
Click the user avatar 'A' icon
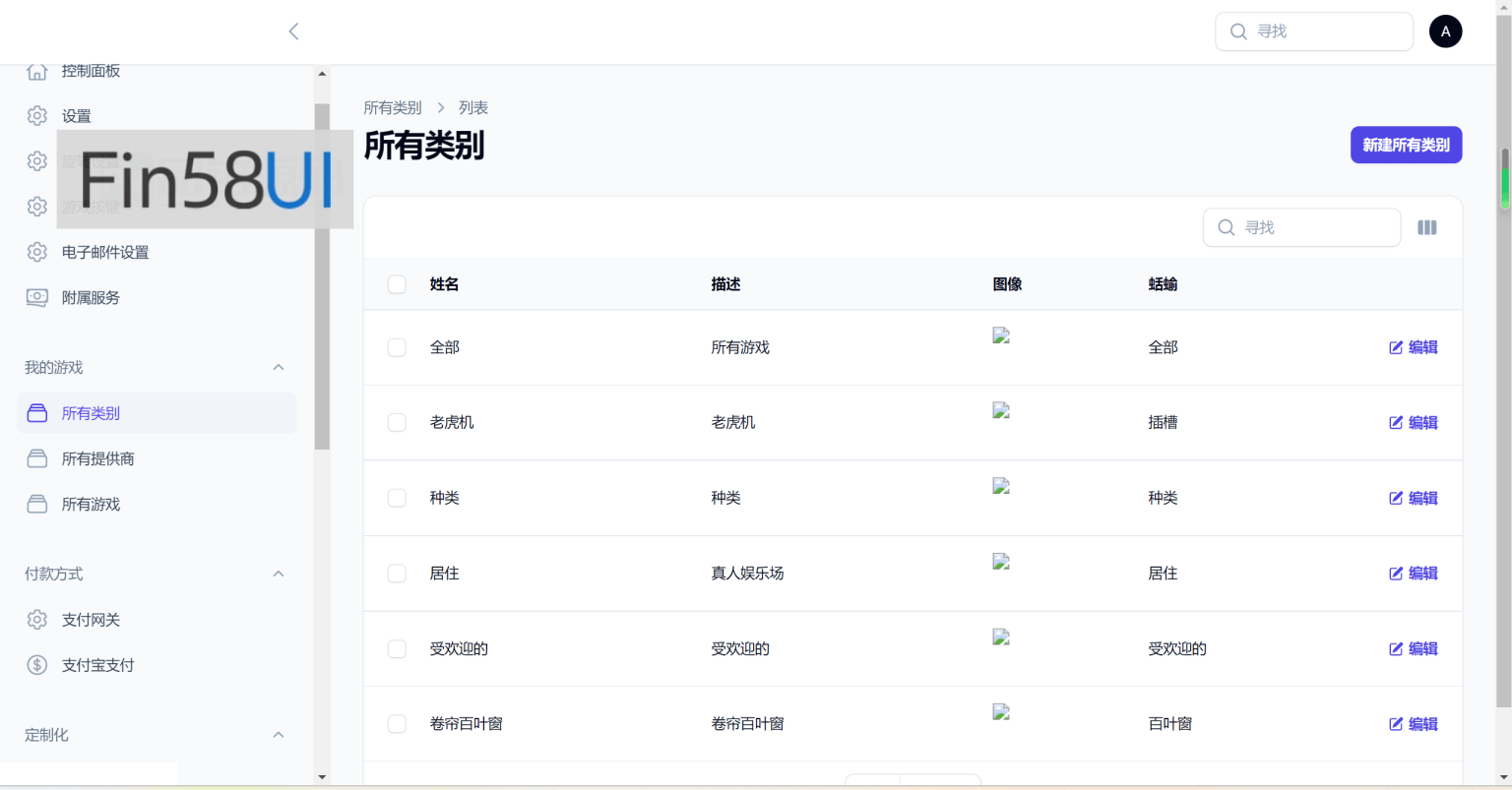click(1445, 31)
